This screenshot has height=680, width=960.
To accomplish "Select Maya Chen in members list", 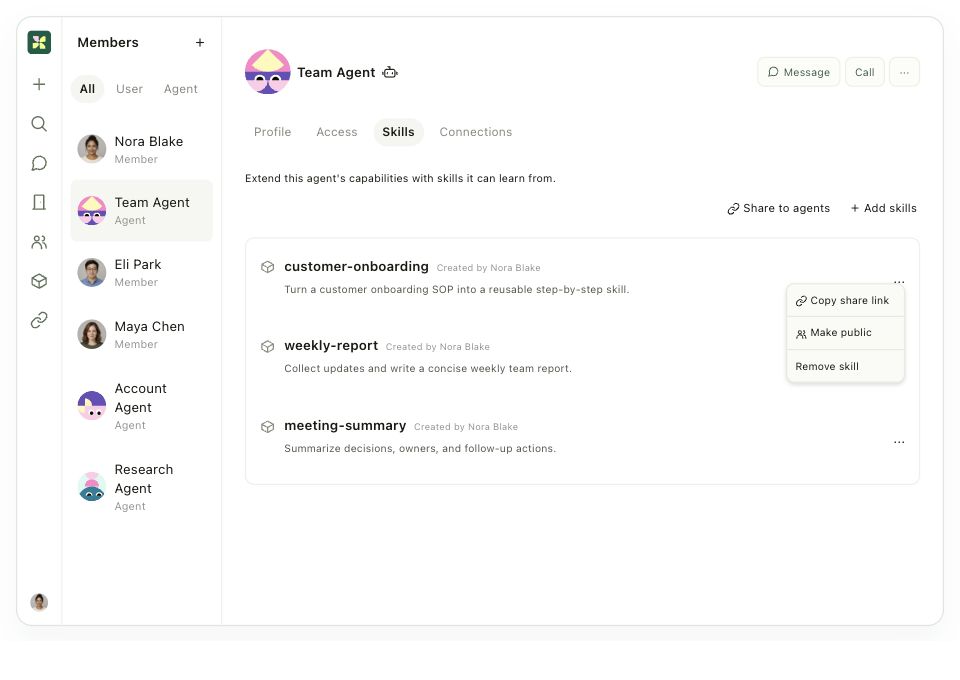I will pos(141,334).
